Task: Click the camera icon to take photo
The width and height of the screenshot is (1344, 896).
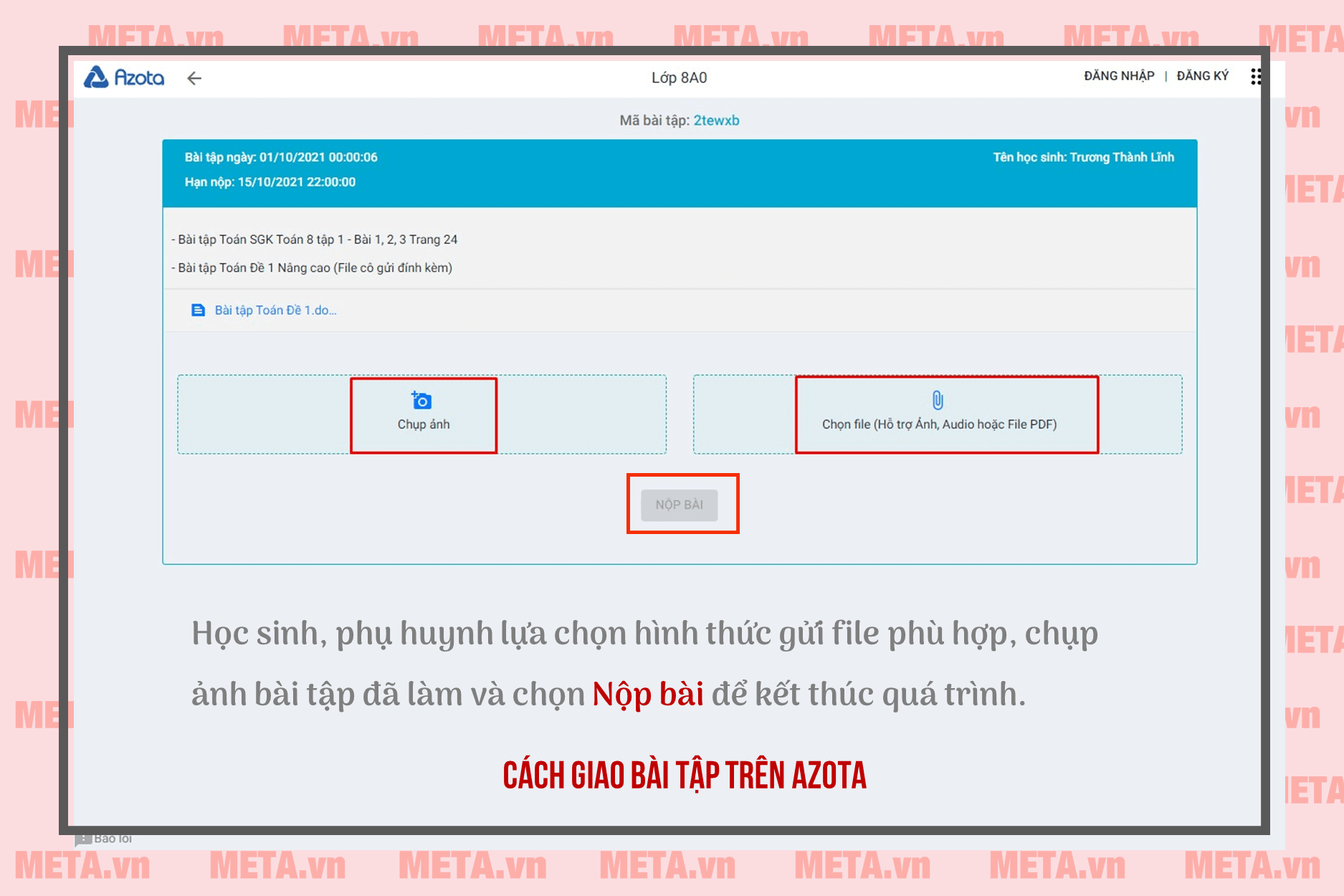Action: pyautogui.click(x=421, y=400)
